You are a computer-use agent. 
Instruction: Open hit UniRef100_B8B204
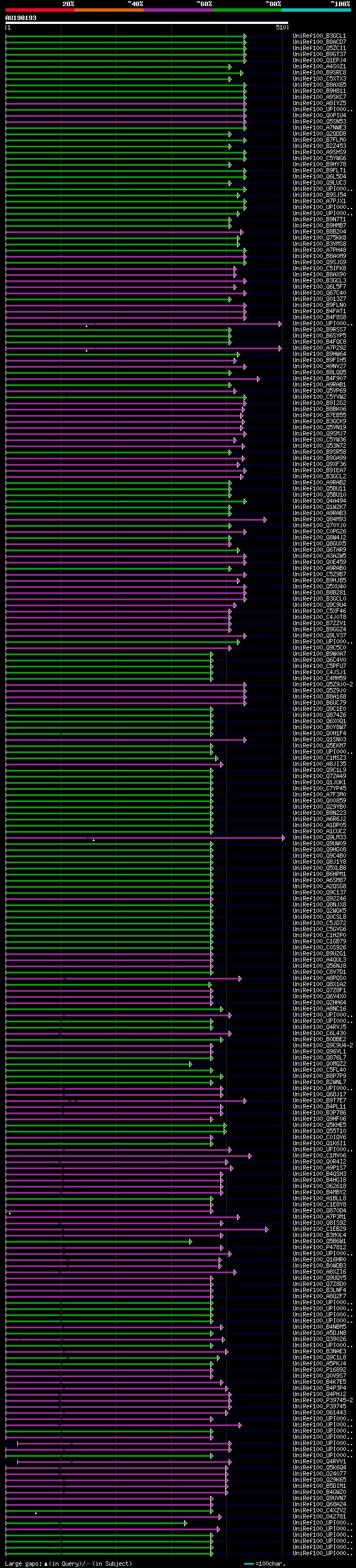(319, 232)
